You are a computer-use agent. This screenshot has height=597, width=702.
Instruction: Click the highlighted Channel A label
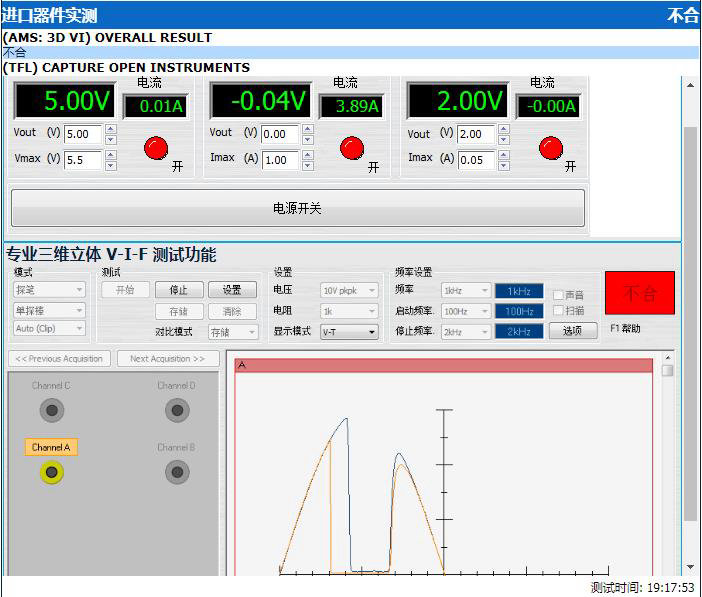click(x=51, y=447)
